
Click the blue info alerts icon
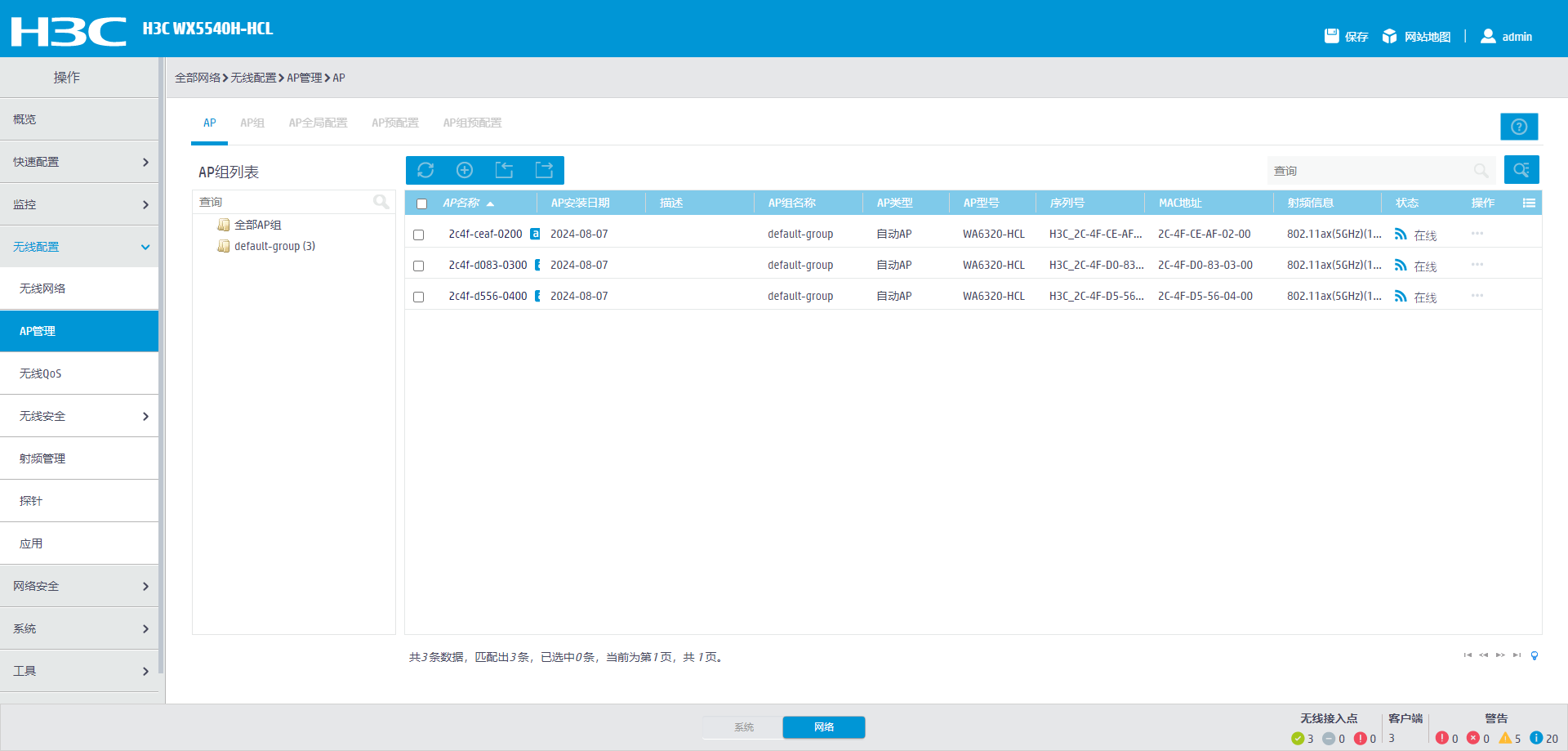point(1536,738)
